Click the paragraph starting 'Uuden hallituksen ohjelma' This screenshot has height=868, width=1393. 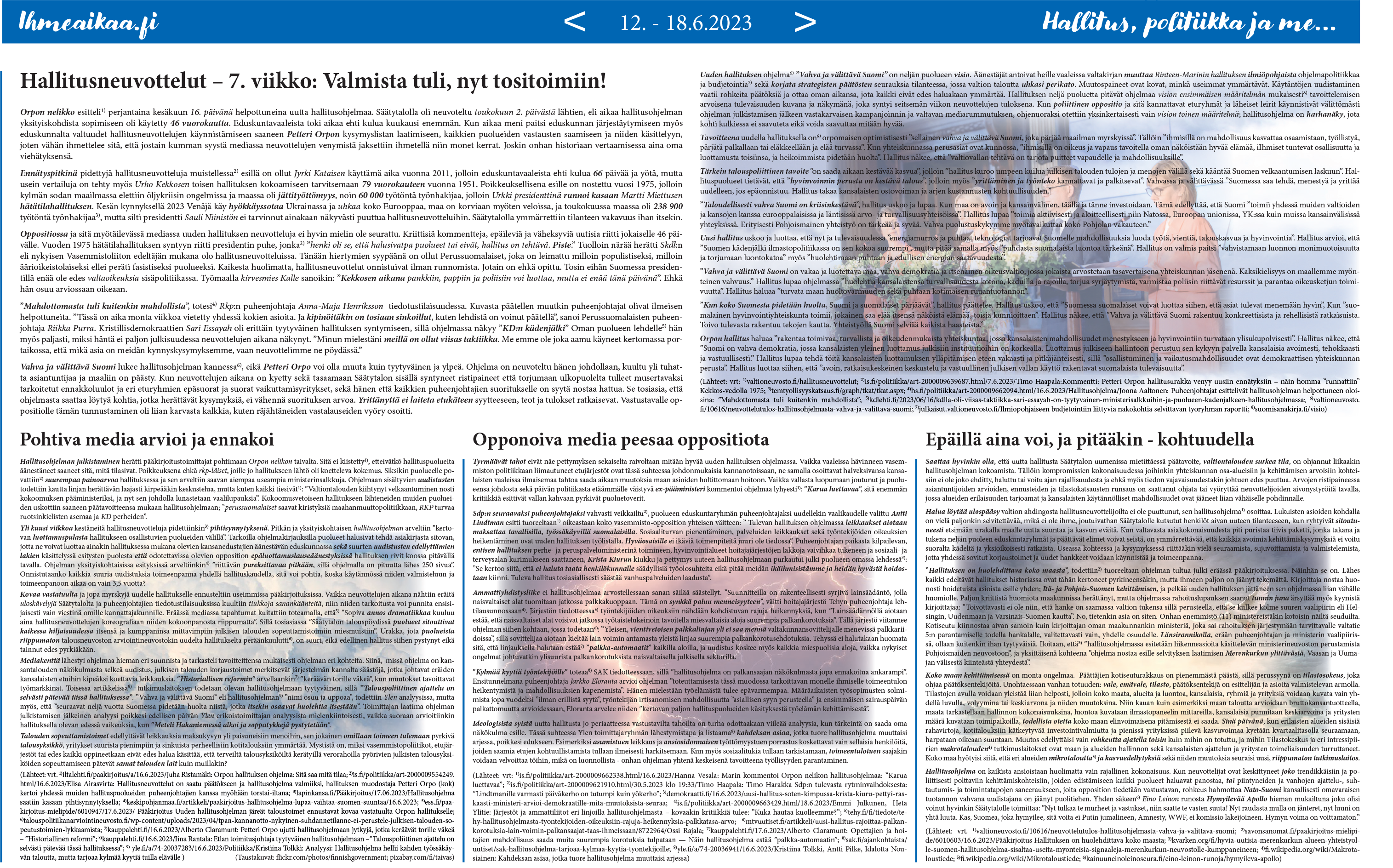pyautogui.click(x=1028, y=99)
